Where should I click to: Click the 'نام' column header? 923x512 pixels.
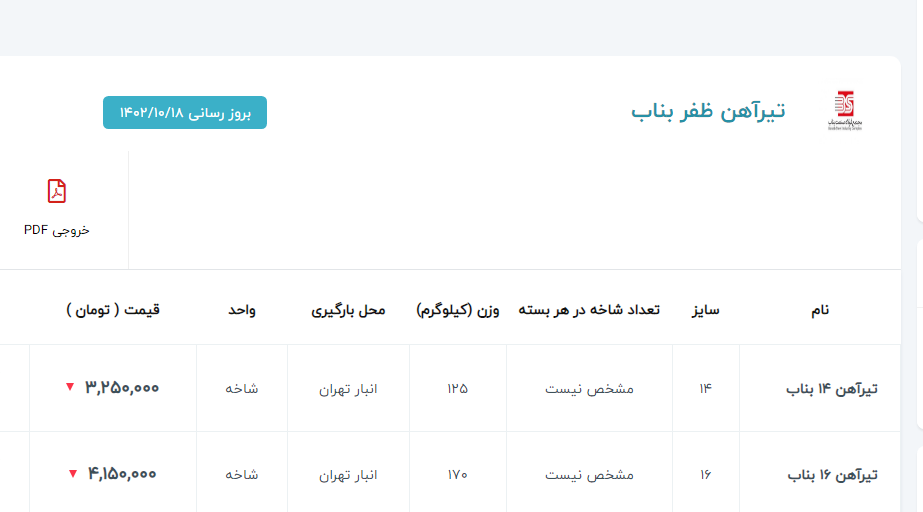[819, 310]
